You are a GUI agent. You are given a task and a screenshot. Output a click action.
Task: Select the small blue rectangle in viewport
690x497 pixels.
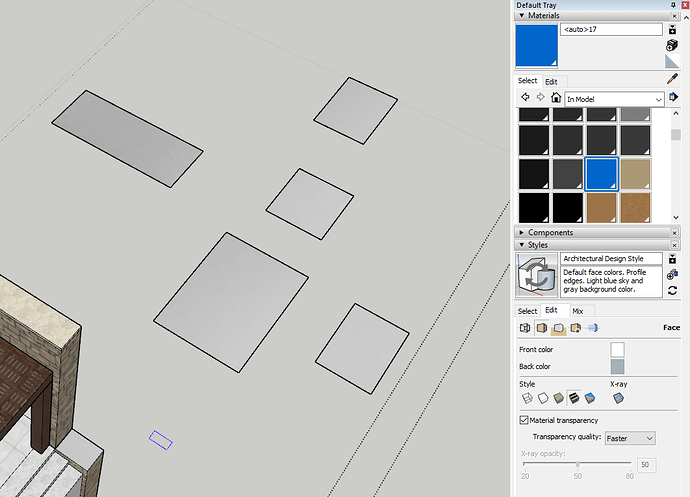(x=160, y=440)
